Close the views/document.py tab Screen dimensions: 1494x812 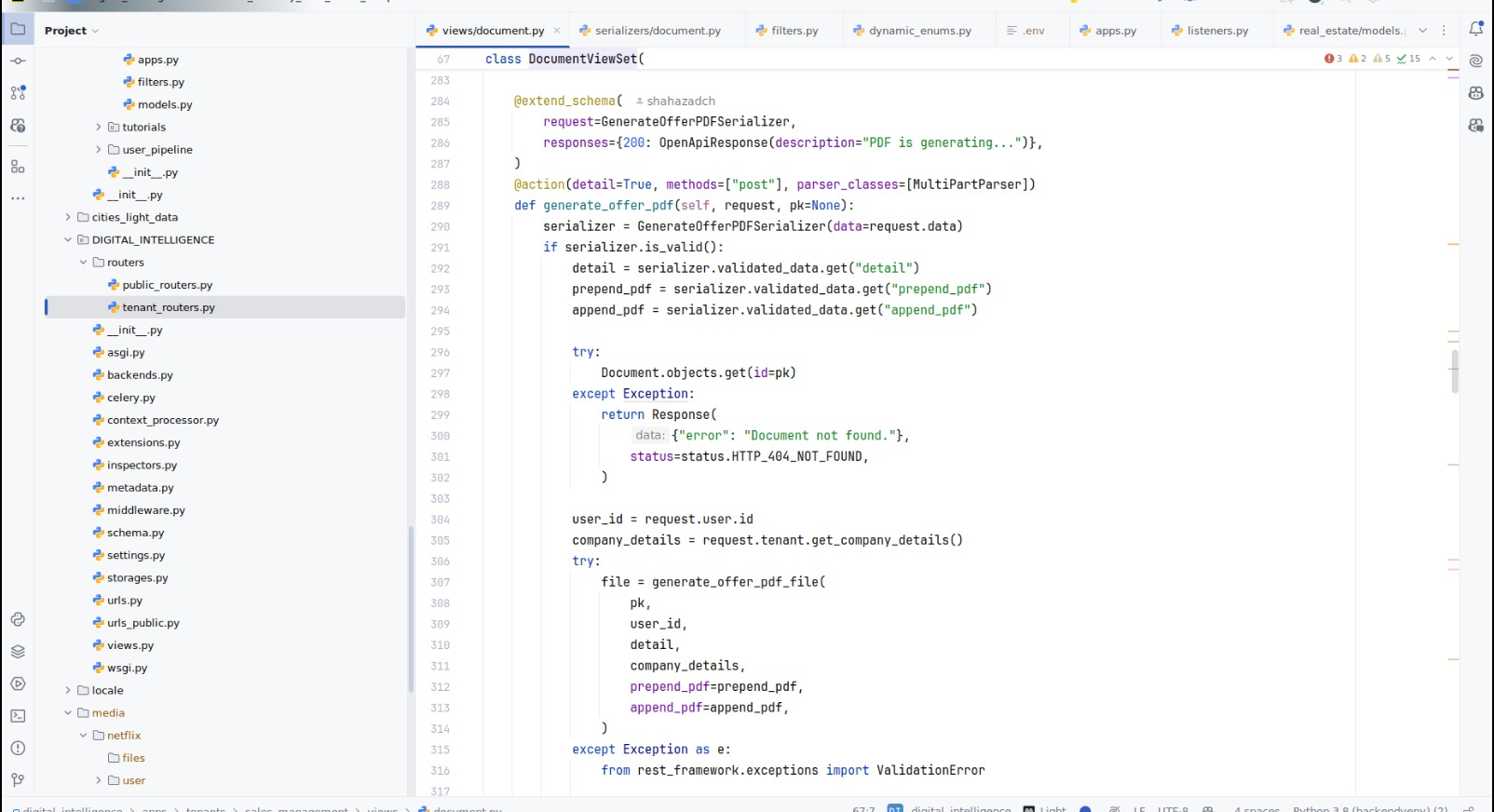point(557,31)
